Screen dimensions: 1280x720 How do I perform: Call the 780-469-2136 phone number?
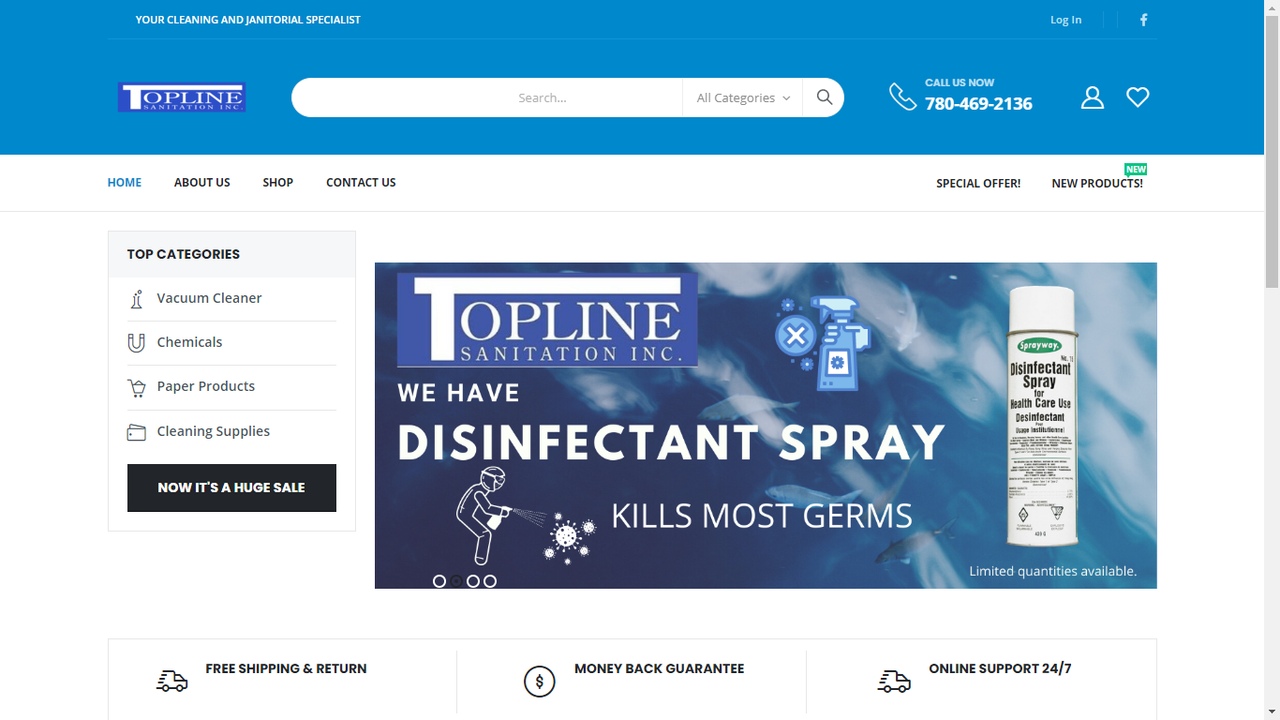979,104
